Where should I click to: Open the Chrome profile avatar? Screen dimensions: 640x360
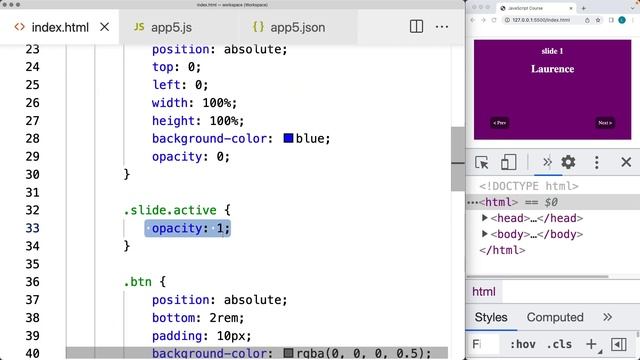point(622,20)
